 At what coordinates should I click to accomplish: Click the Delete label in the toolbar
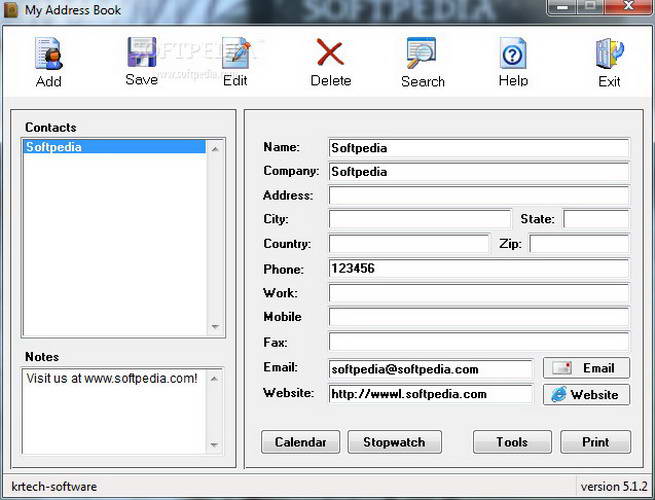(x=331, y=80)
